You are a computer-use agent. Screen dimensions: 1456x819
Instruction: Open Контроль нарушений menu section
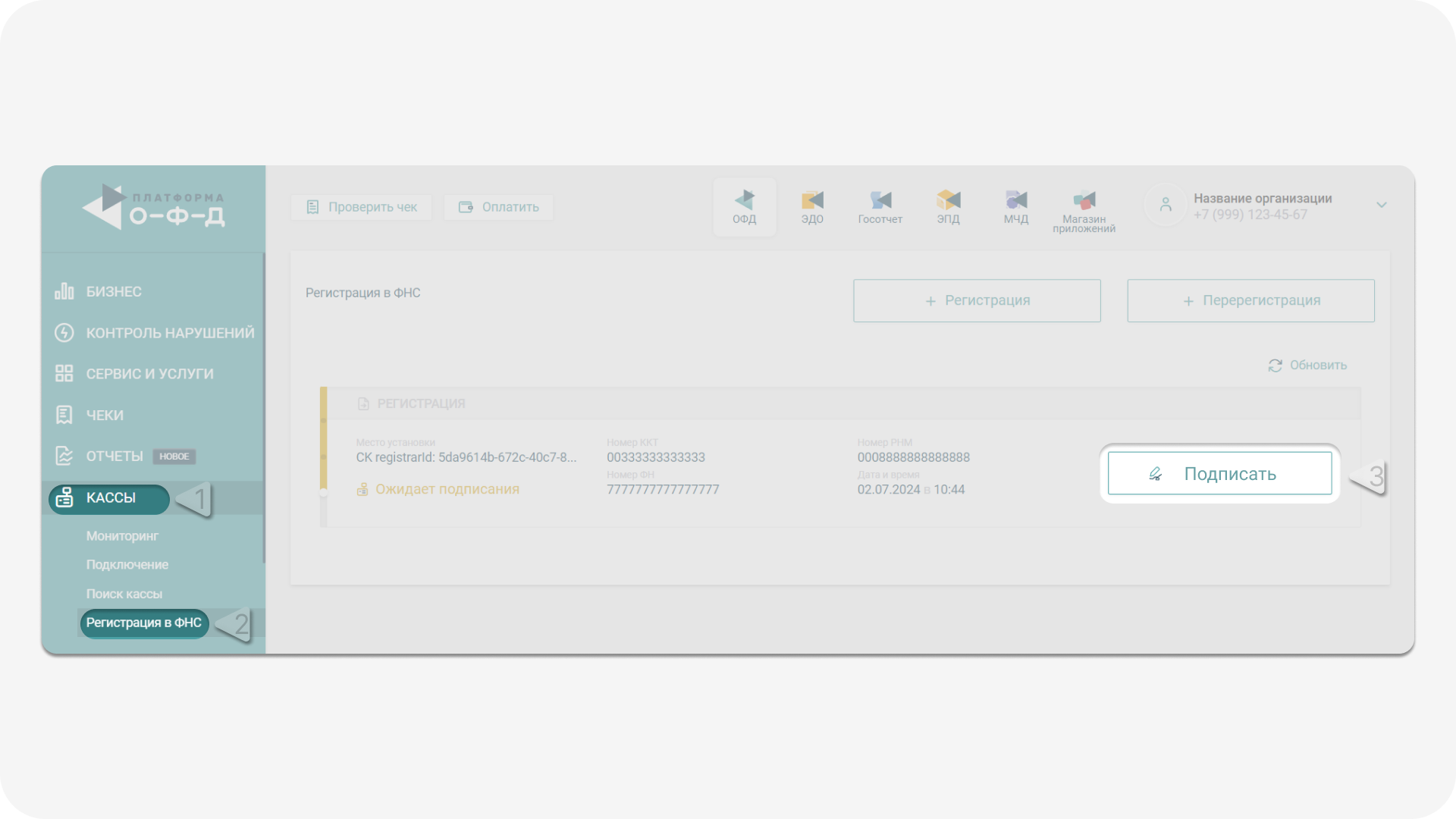(x=170, y=333)
